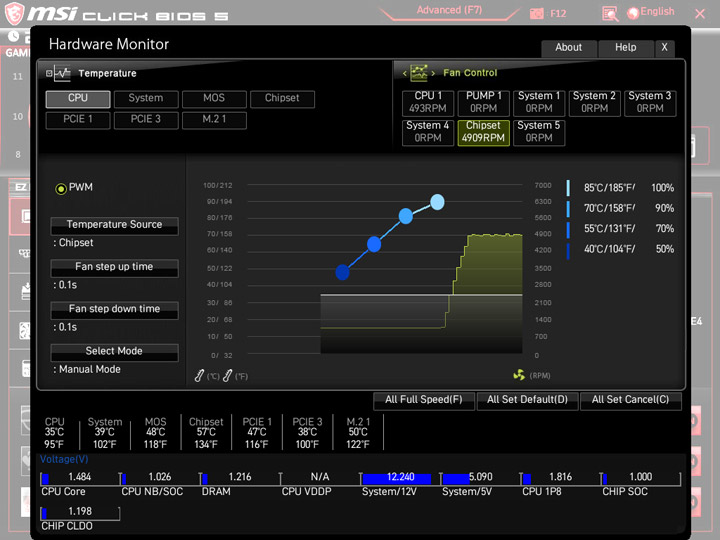Click the About button
The width and height of the screenshot is (720, 540).
click(x=569, y=48)
